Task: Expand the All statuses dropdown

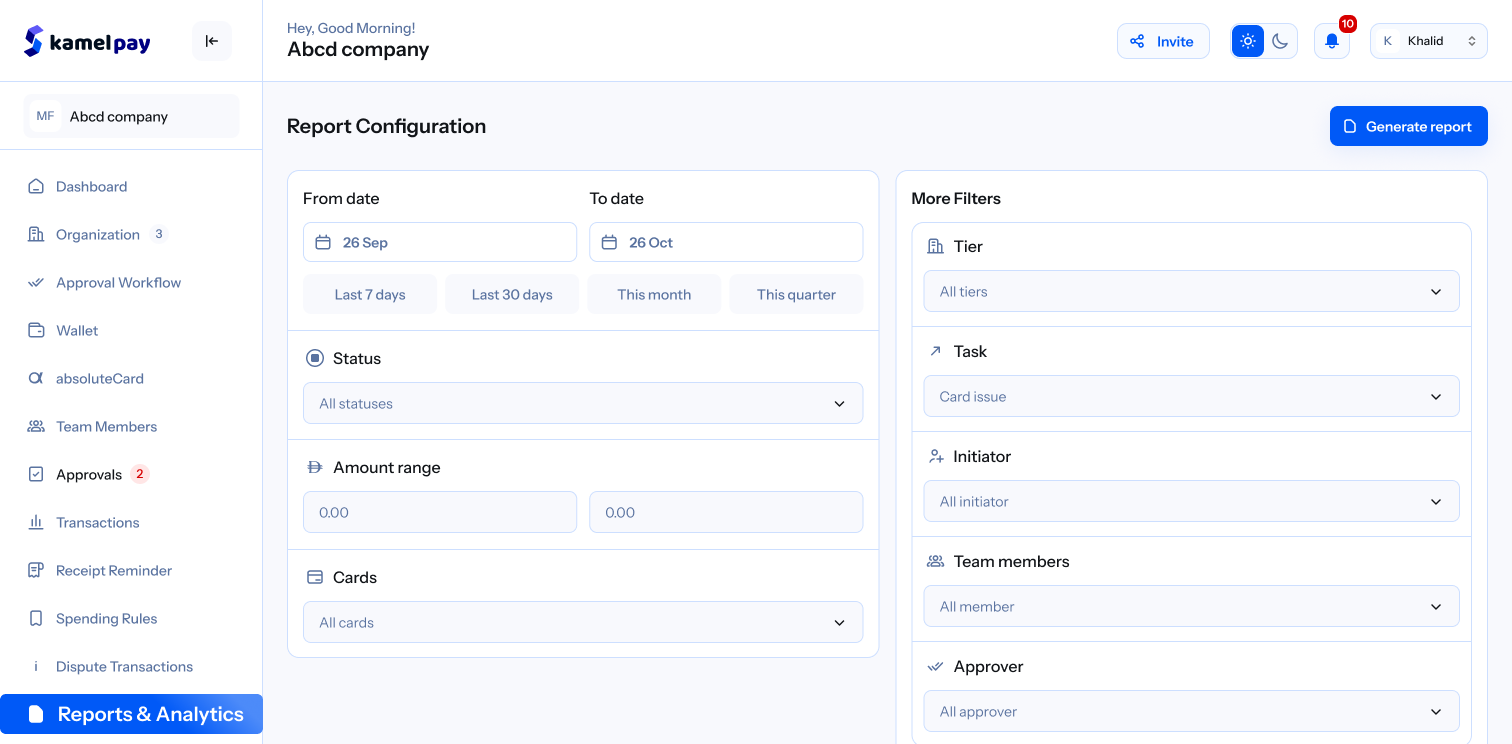Action: (583, 403)
